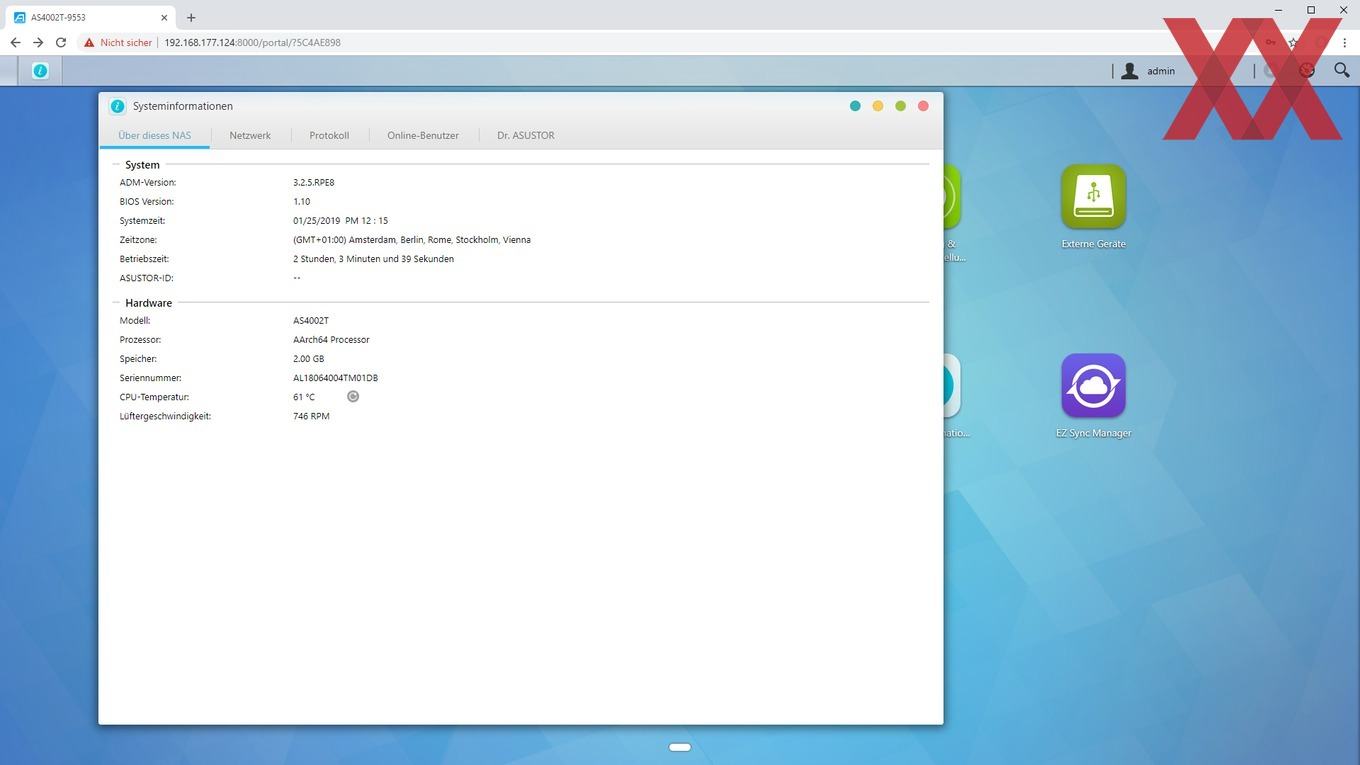
Task: Click the Betriebszeit value 2 Stunden
Action: pyautogui.click(x=373, y=259)
